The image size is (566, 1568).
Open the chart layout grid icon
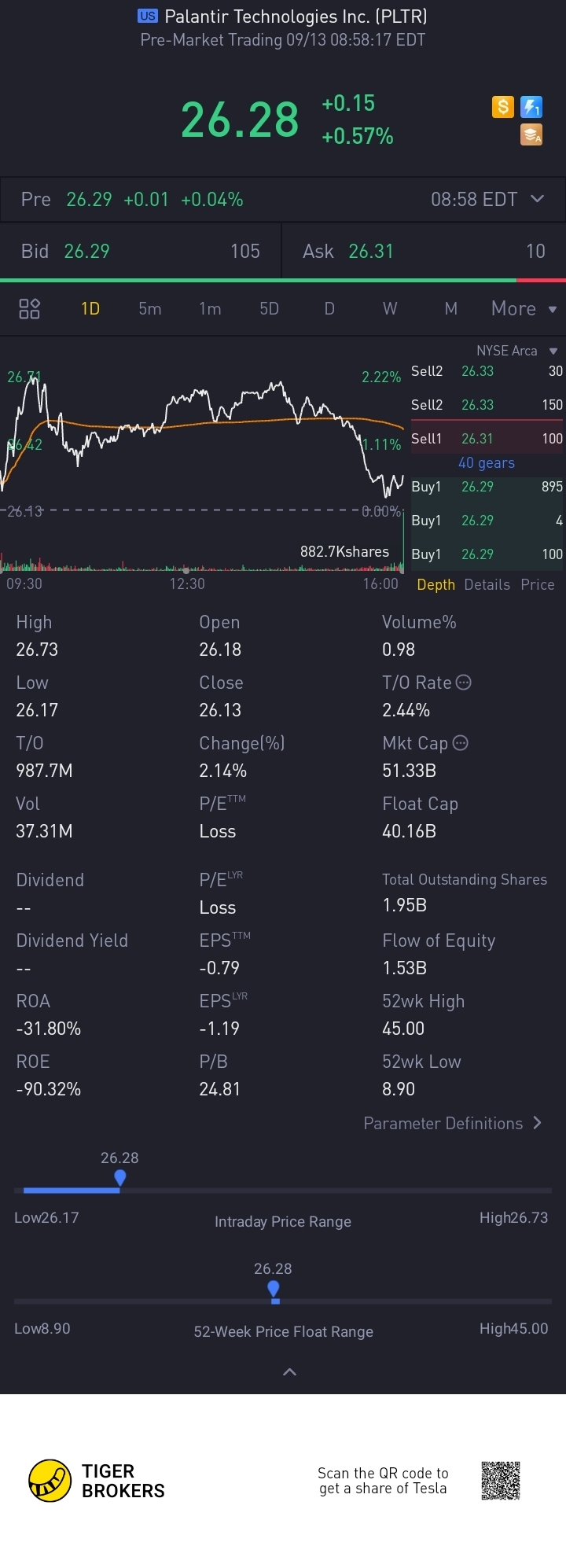[x=29, y=308]
